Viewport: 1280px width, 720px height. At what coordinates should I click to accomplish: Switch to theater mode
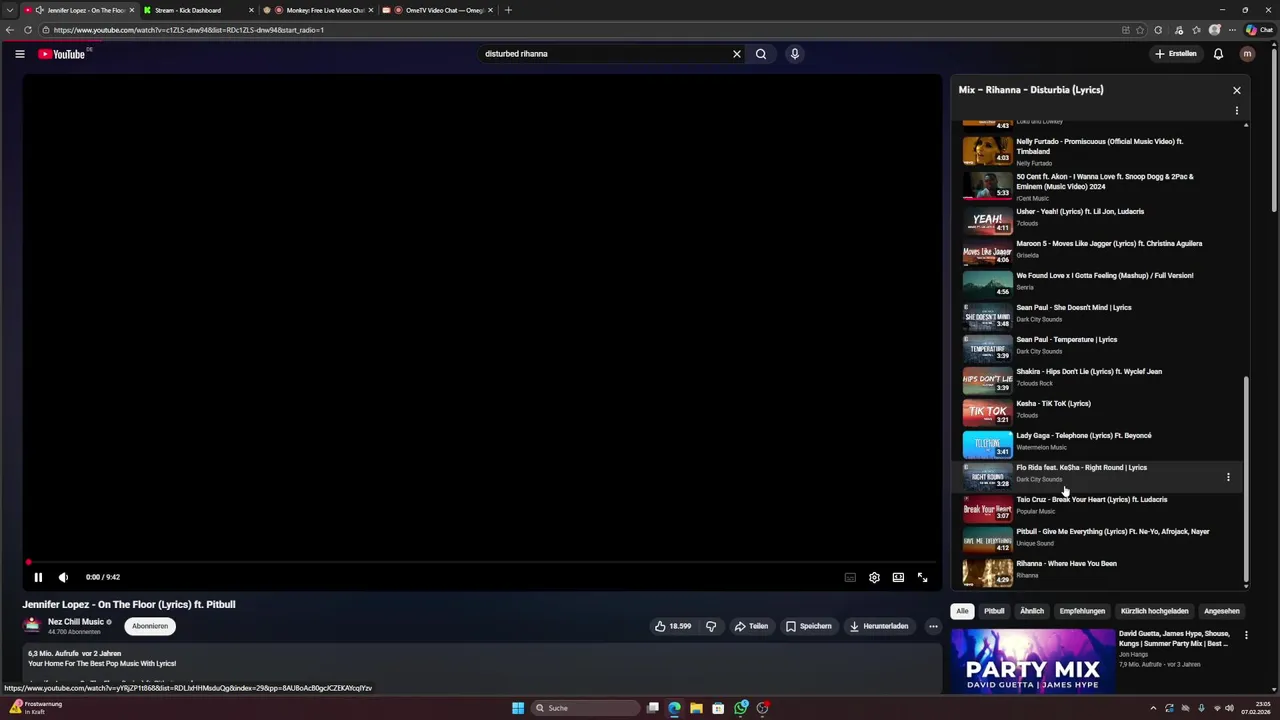pos(898,577)
